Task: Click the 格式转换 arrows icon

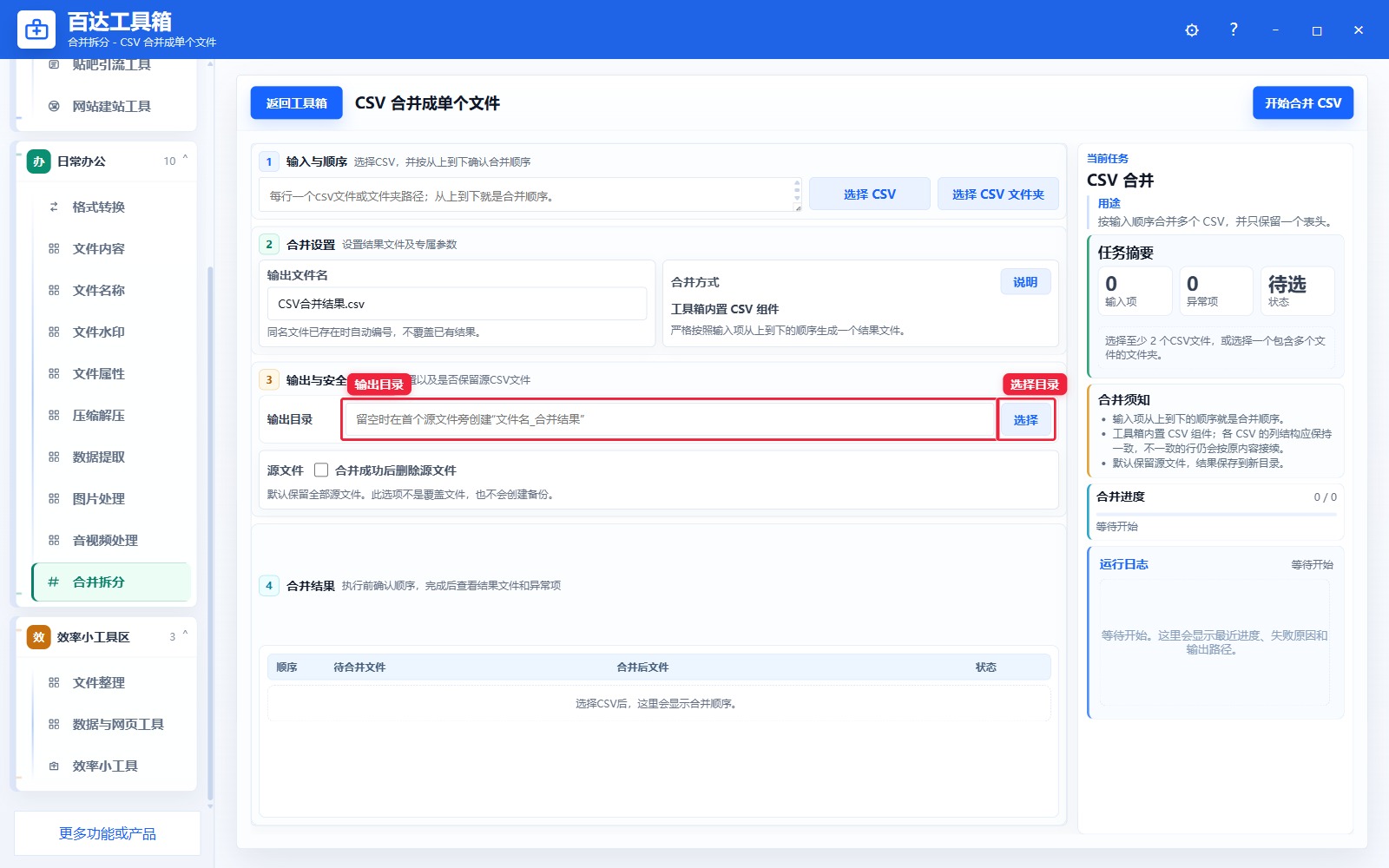Action: click(54, 207)
